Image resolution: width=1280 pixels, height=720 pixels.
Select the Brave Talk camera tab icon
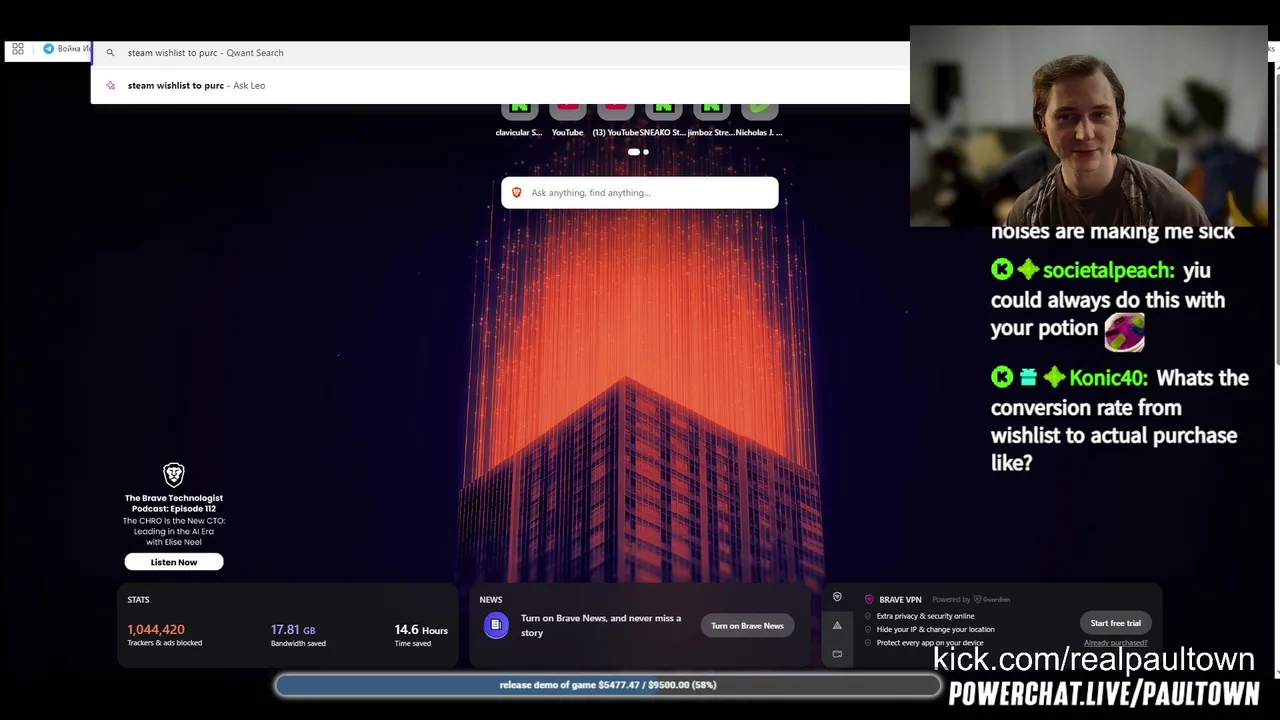click(x=837, y=654)
